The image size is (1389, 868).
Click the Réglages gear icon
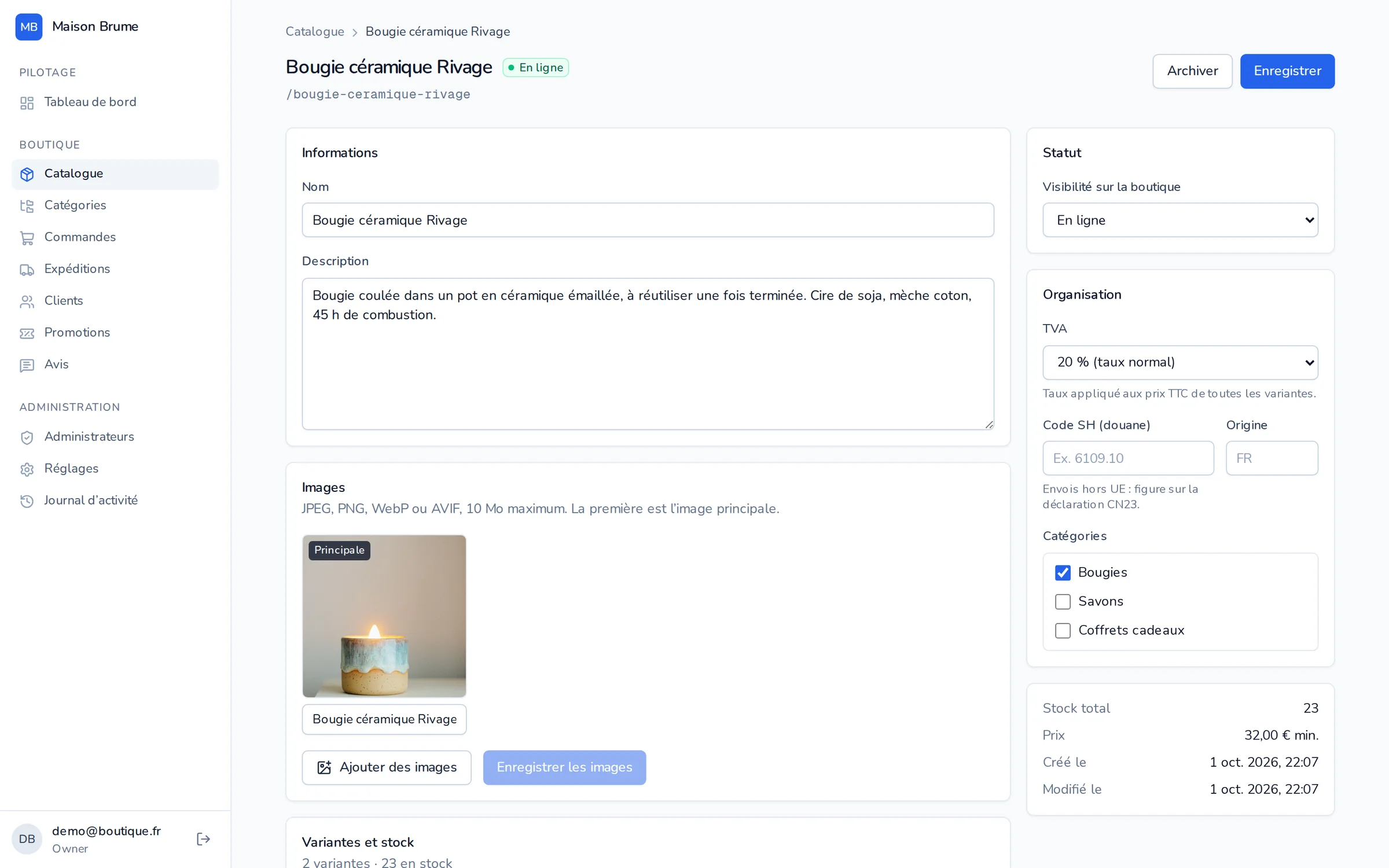click(x=27, y=469)
